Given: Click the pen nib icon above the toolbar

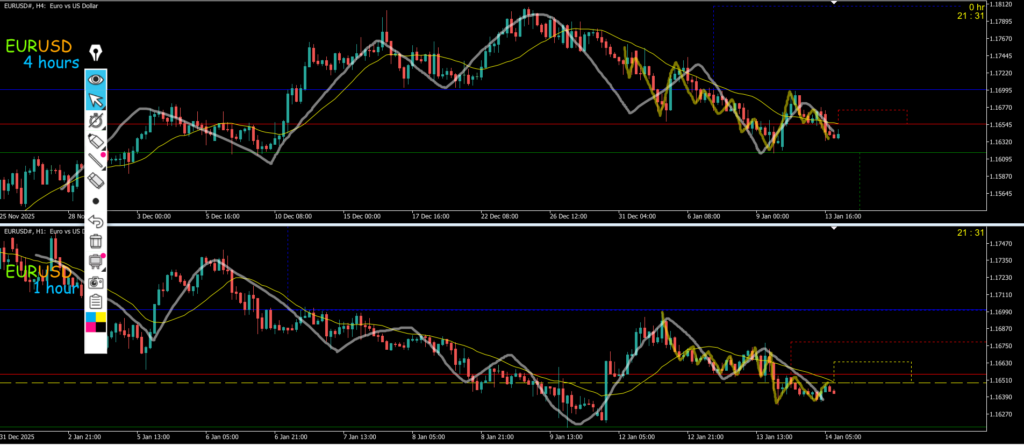Looking at the screenshot, I should tap(96, 53).
